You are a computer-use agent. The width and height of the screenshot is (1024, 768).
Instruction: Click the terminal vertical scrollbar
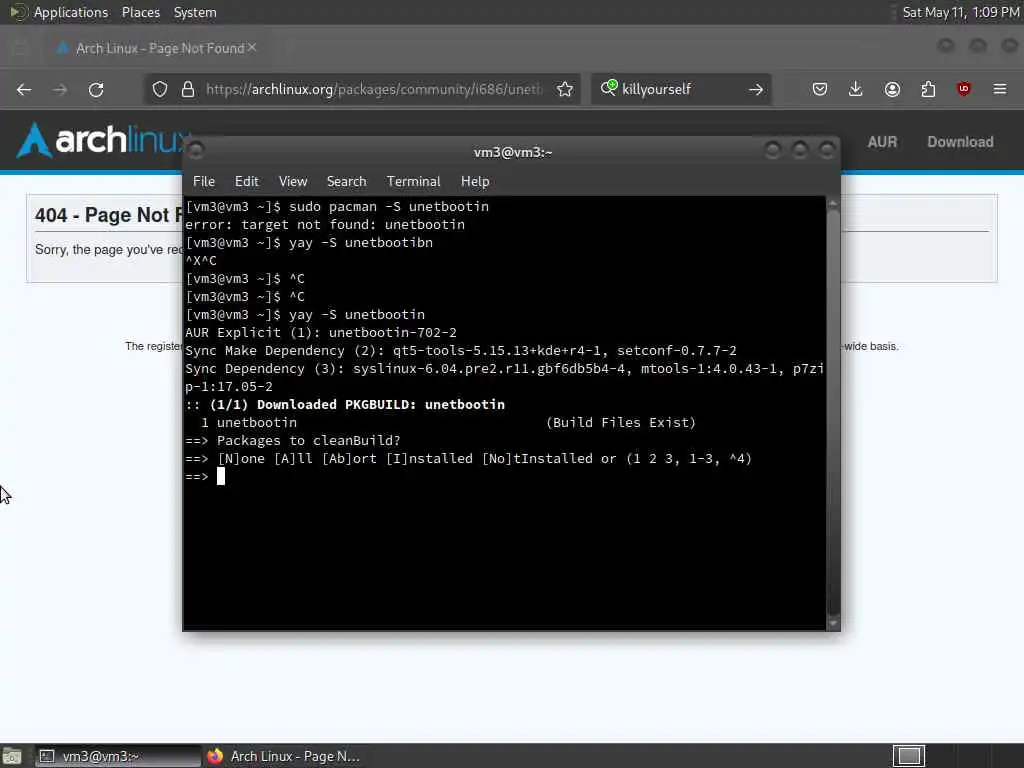click(833, 413)
